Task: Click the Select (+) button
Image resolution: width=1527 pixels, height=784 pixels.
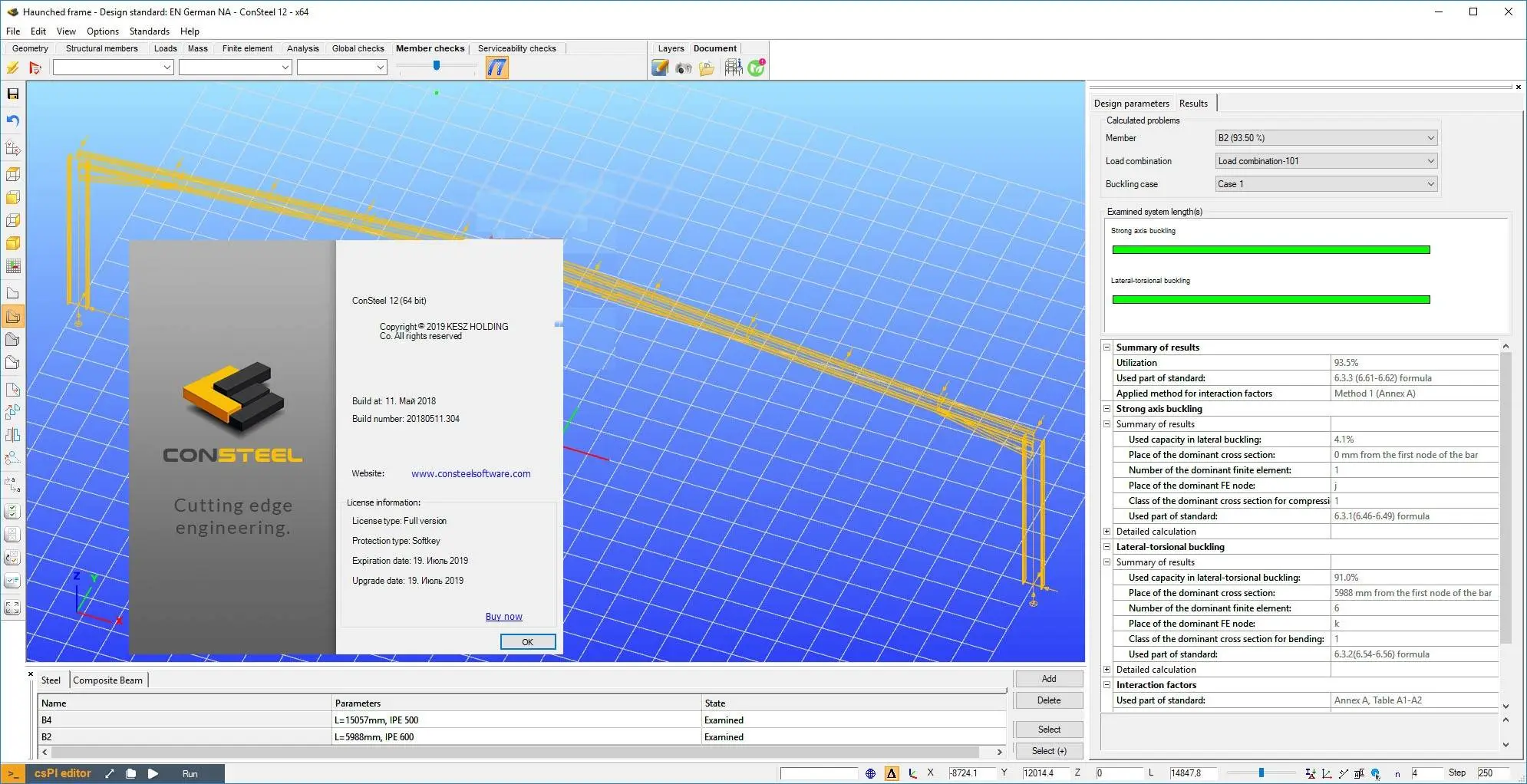Action: (1049, 751)
